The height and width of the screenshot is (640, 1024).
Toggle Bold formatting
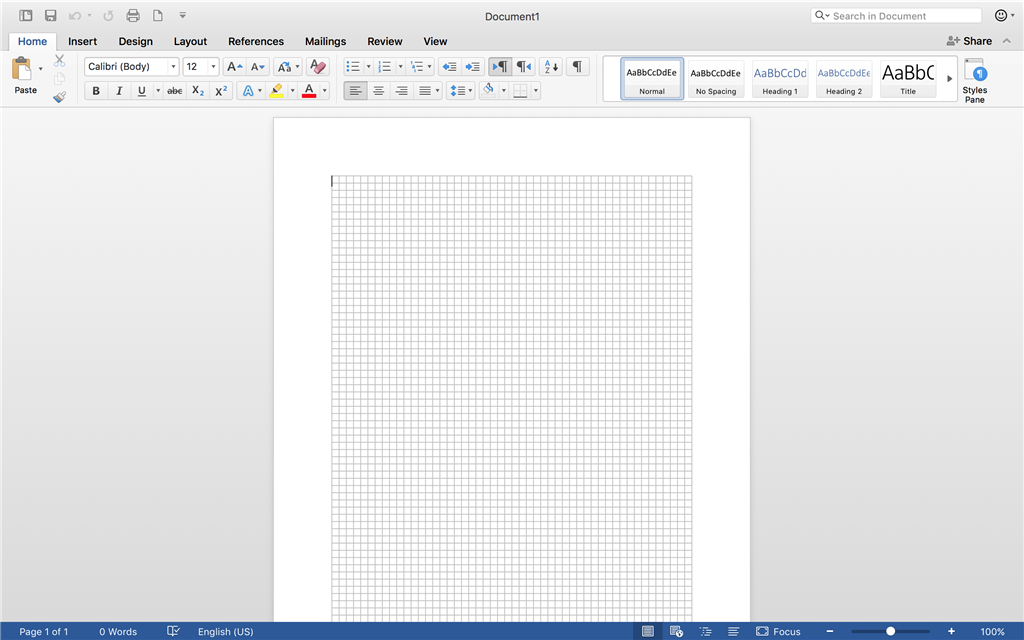click(96, 91)
